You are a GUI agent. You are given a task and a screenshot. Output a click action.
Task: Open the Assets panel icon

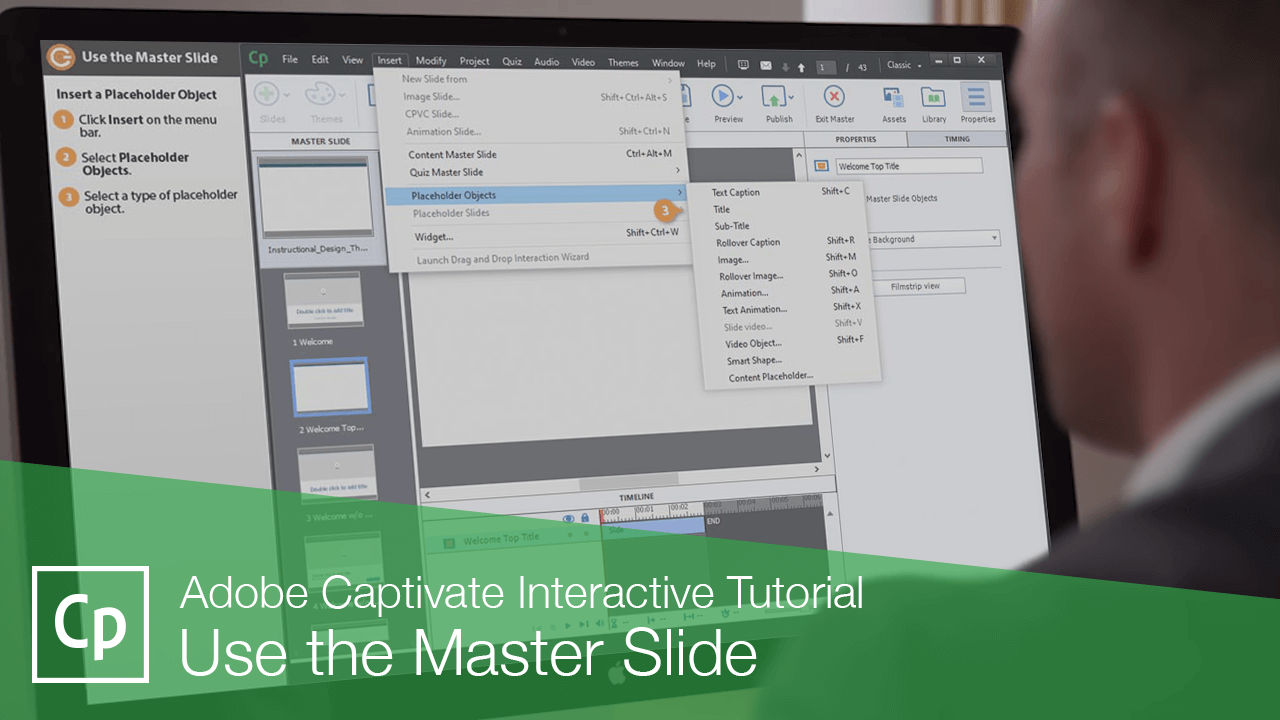click(893, 97)
